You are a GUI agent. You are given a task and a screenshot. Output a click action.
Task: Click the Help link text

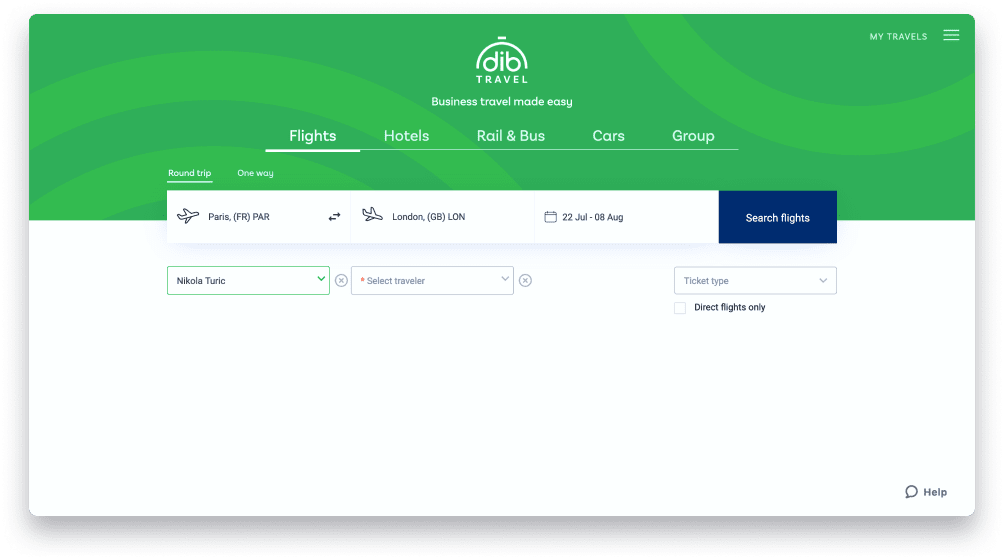(x=935, y=492)
